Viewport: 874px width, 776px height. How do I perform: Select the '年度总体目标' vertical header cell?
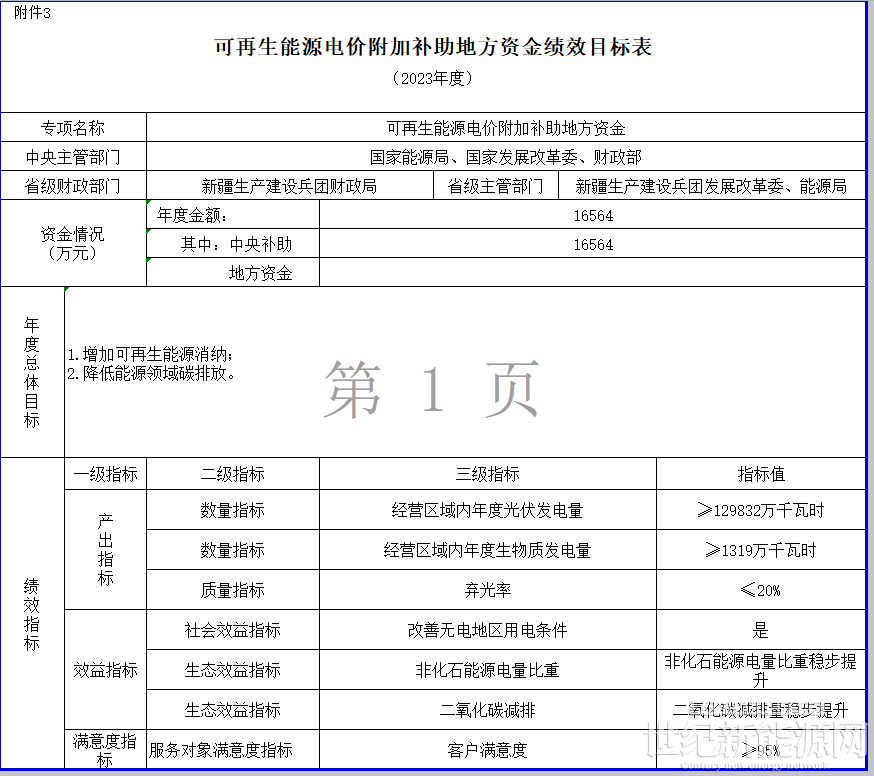pyautogui.click(x=32, y=372)
